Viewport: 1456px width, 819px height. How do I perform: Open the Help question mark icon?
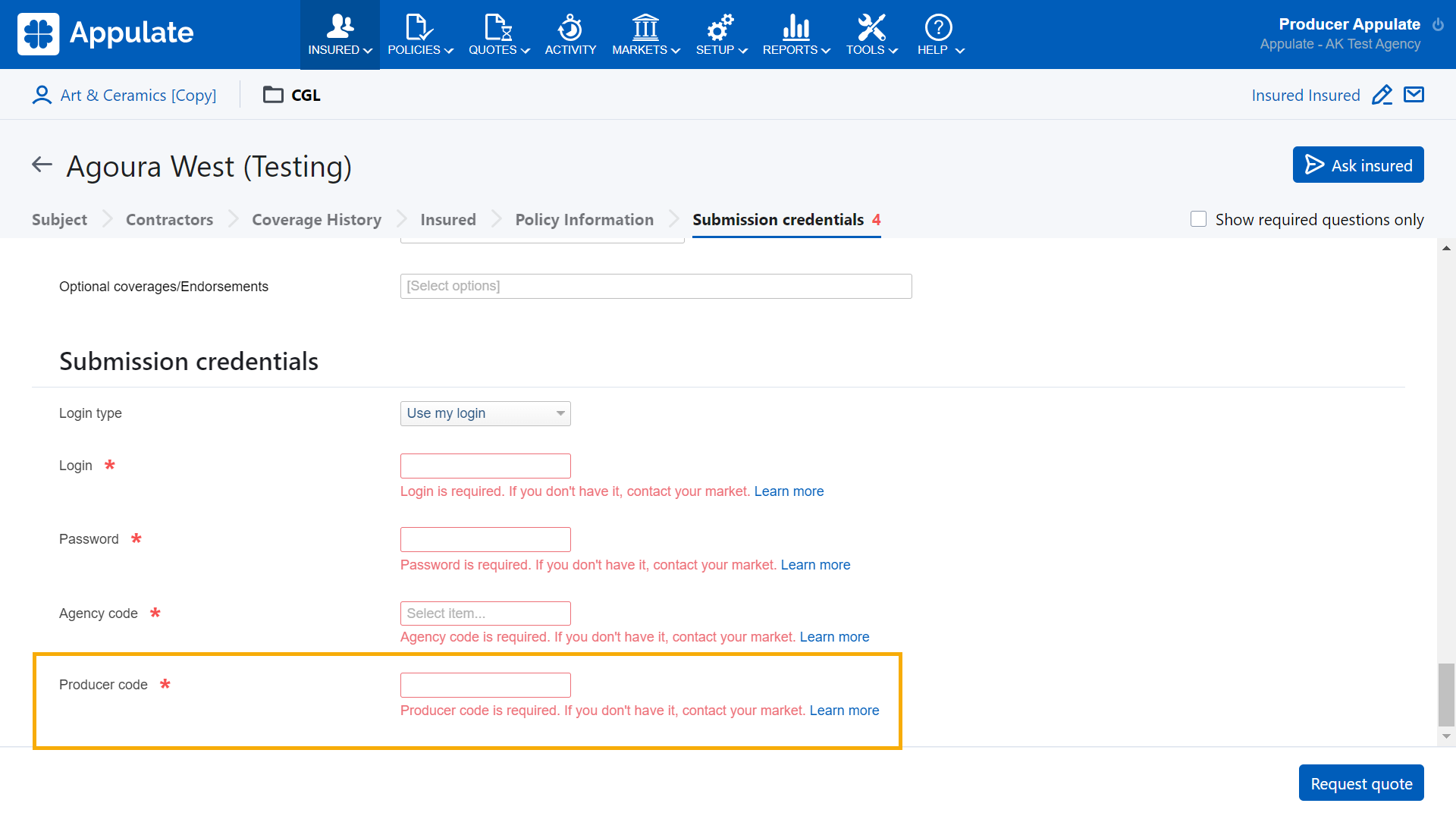point(938,28)
